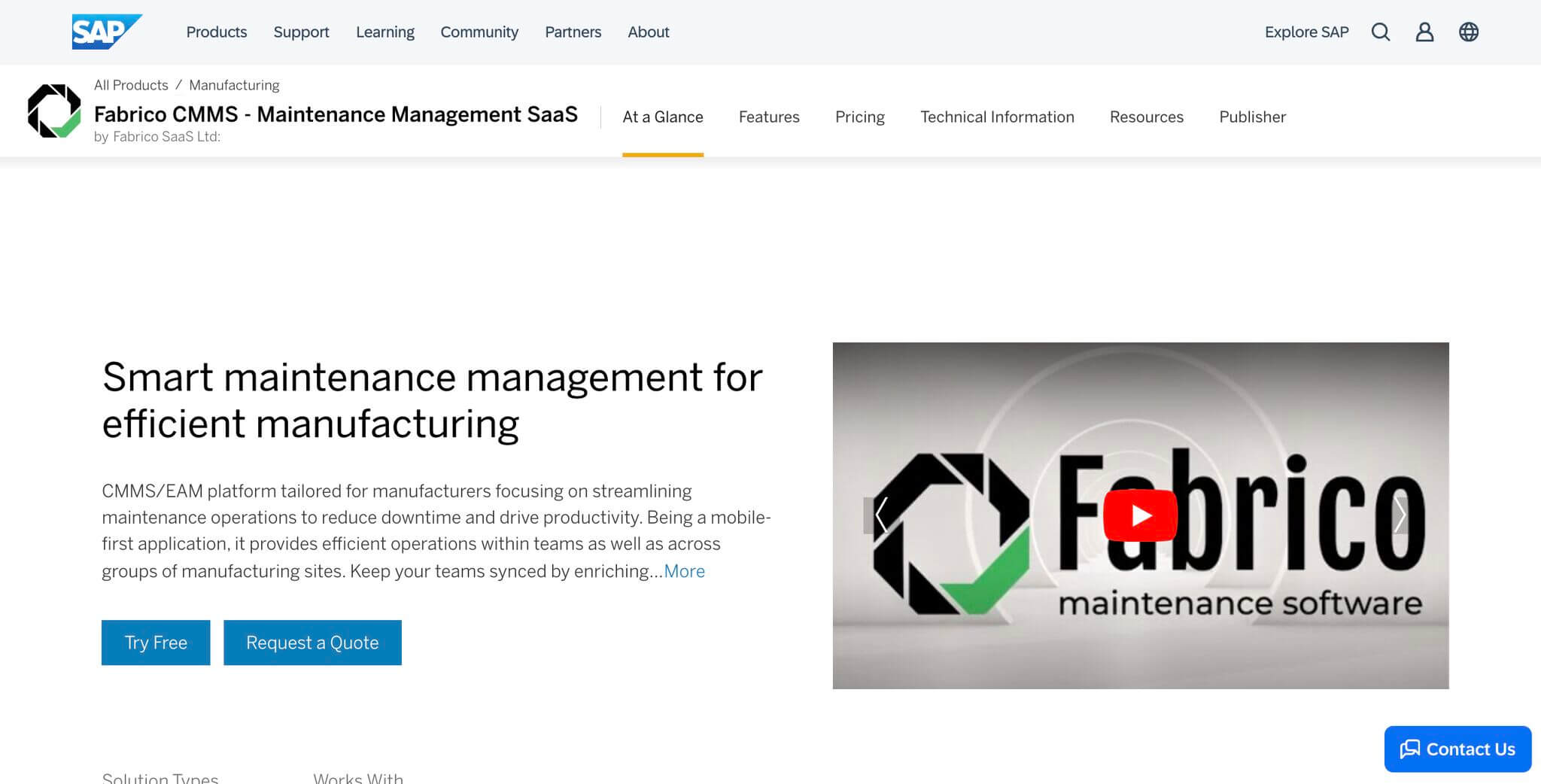Click the user account profile icon
Screen dimensions: 1541x784
[x=1424, y=32]
